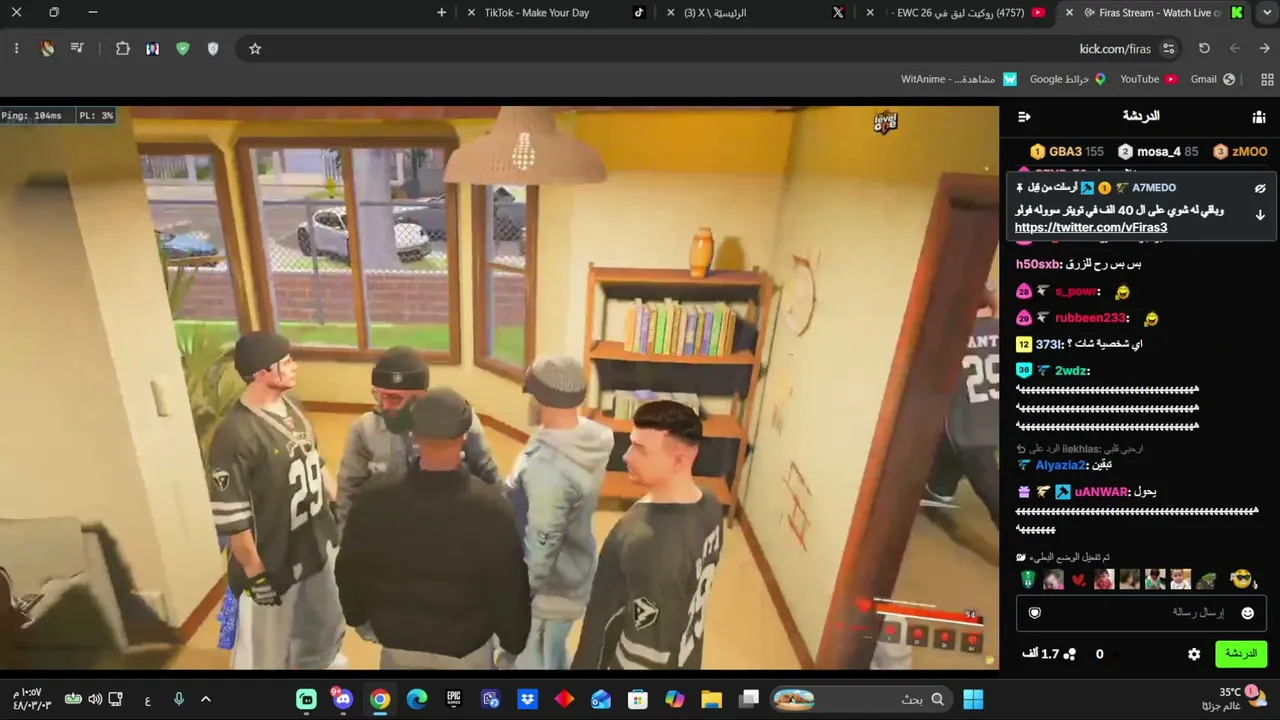Screen dimensions: 1280x720
Task: Open Dropbox from the taskbar
Action: [x=527, y=700]
